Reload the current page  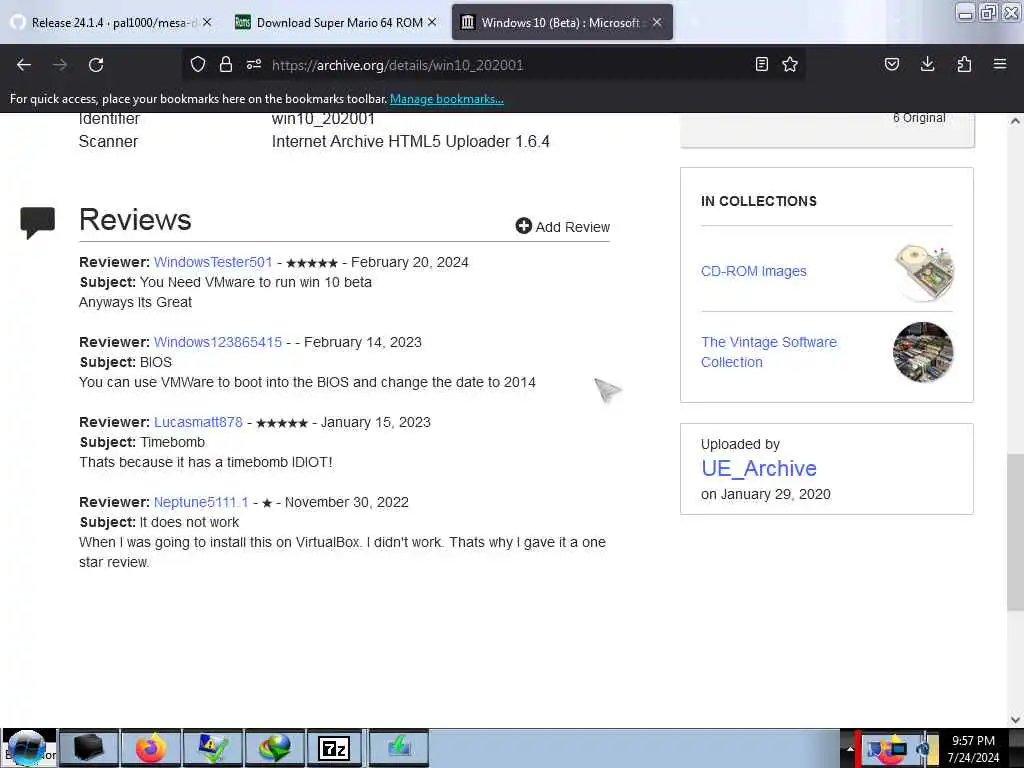[96, 65]
